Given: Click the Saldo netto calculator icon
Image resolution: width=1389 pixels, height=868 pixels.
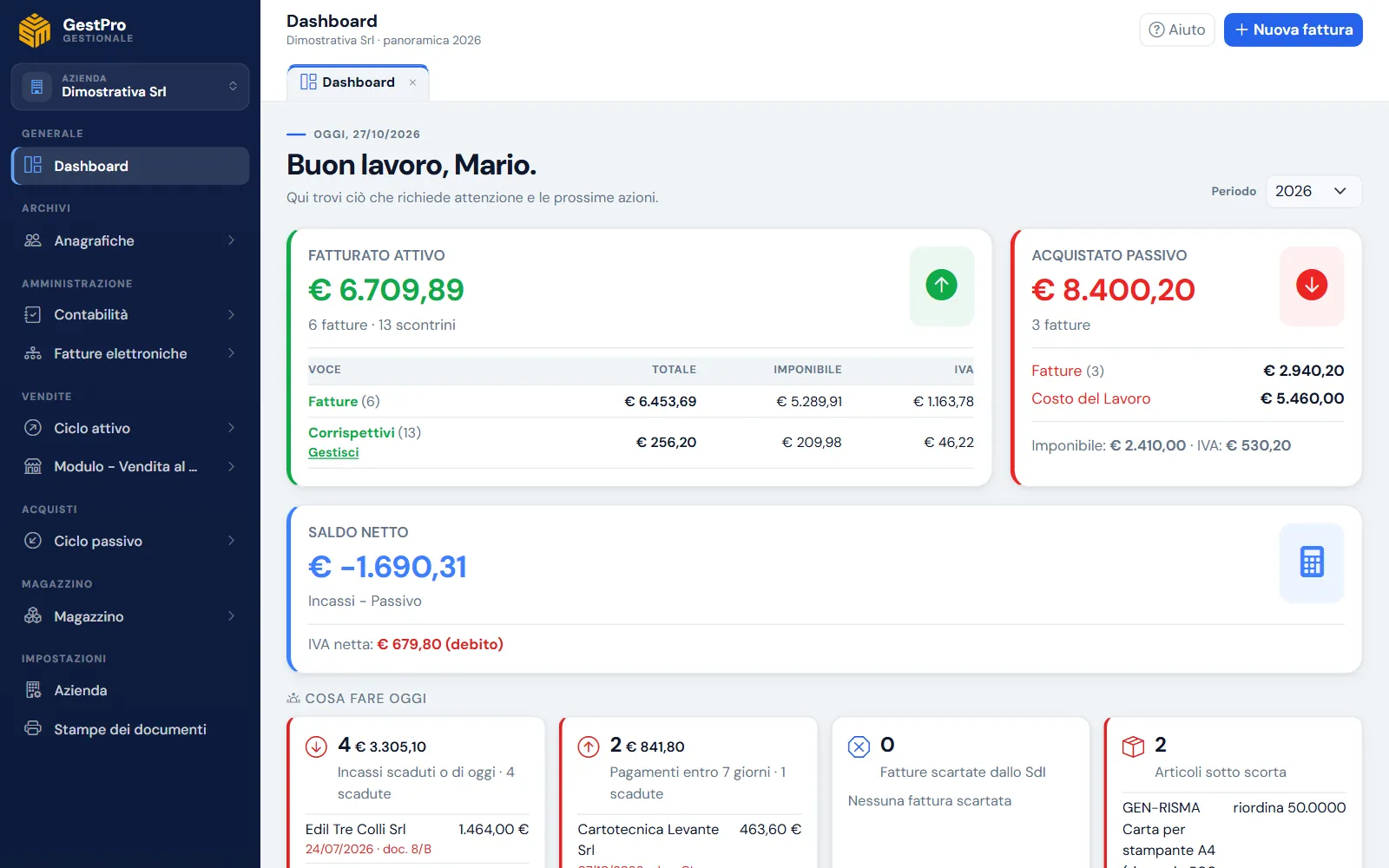Looking at the screenshot, I should (1312, 562).
